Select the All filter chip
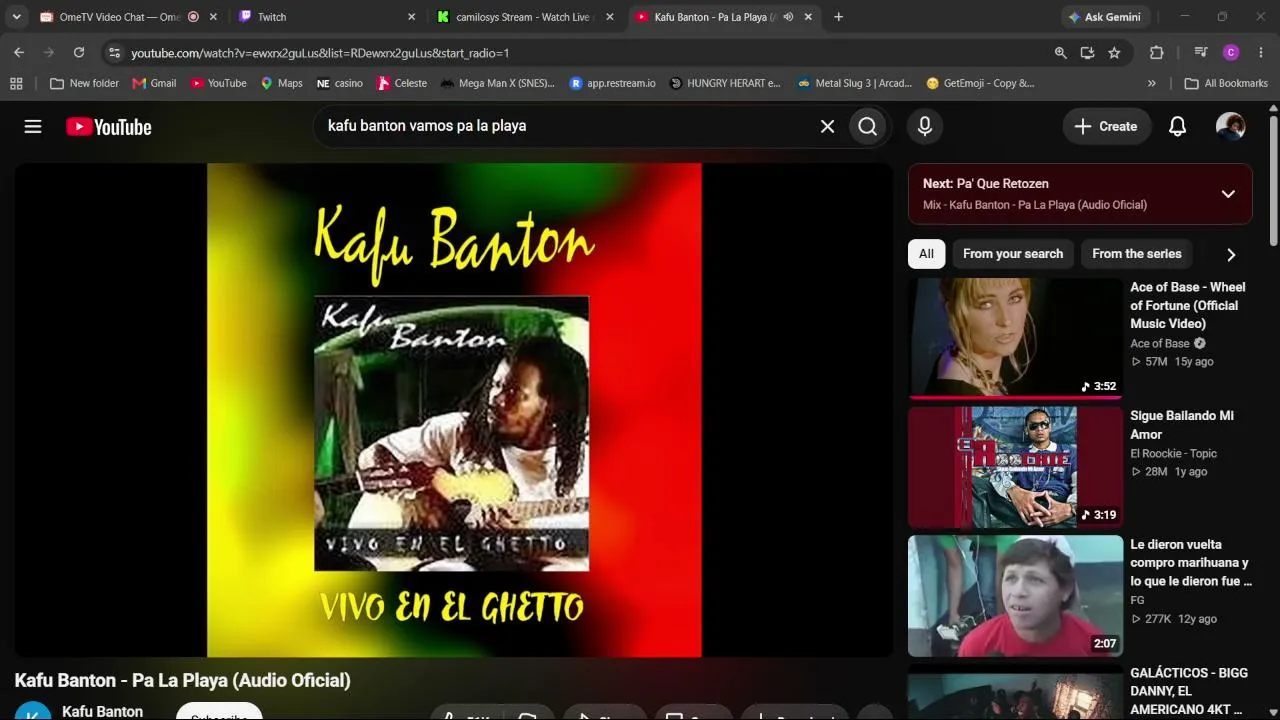 point(926,254)
